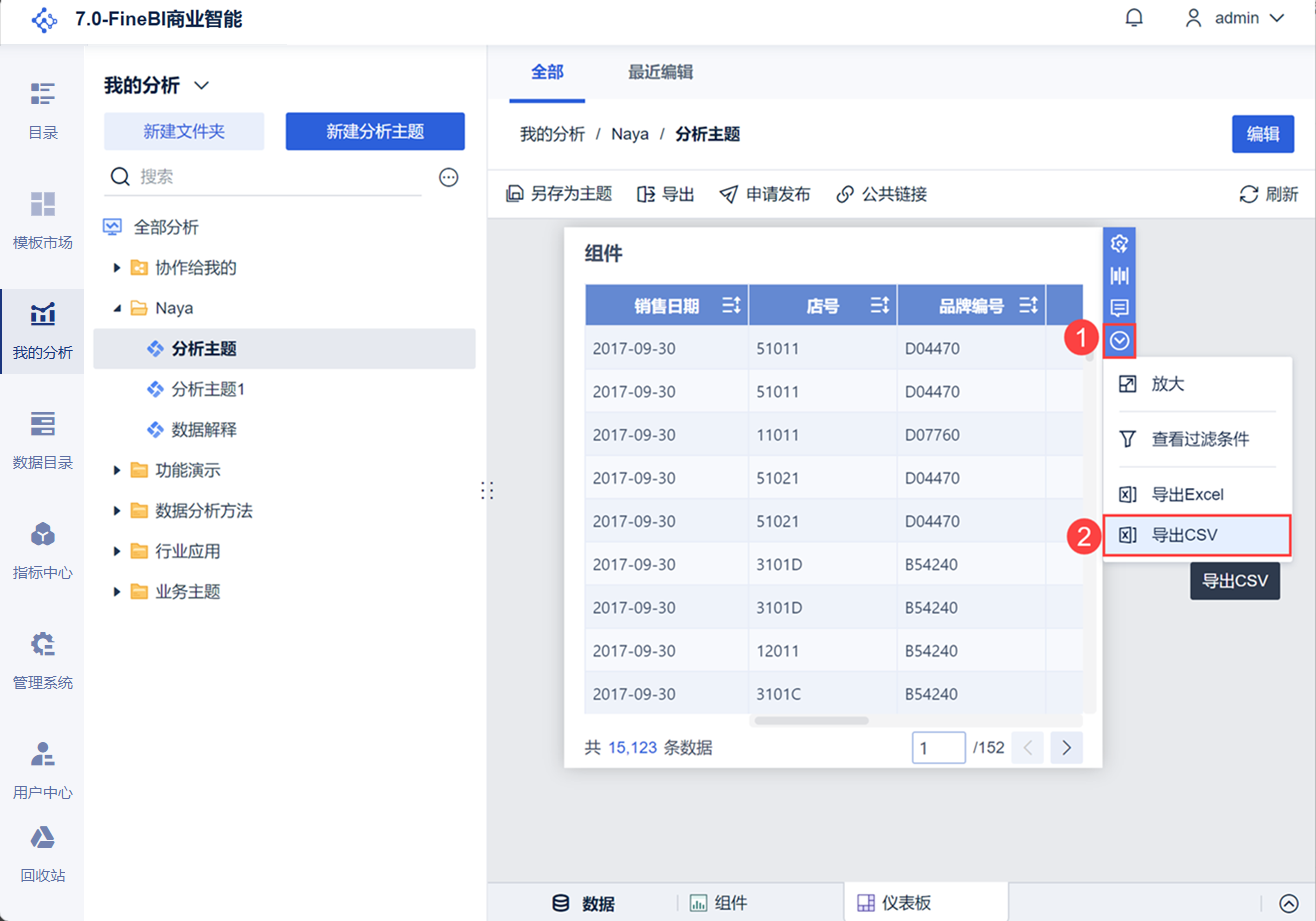Switch to the 全部 tab
Screen dimensions: 1316x921
(547, 72)
